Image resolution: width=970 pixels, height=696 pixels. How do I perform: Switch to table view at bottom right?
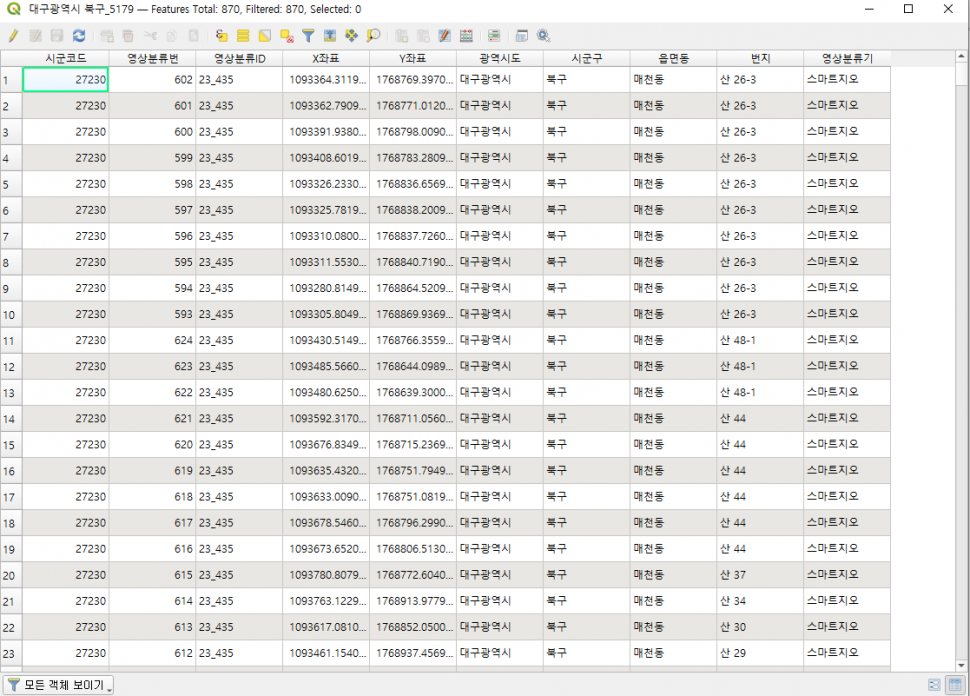pyautogui.click(x=955, y=685)
